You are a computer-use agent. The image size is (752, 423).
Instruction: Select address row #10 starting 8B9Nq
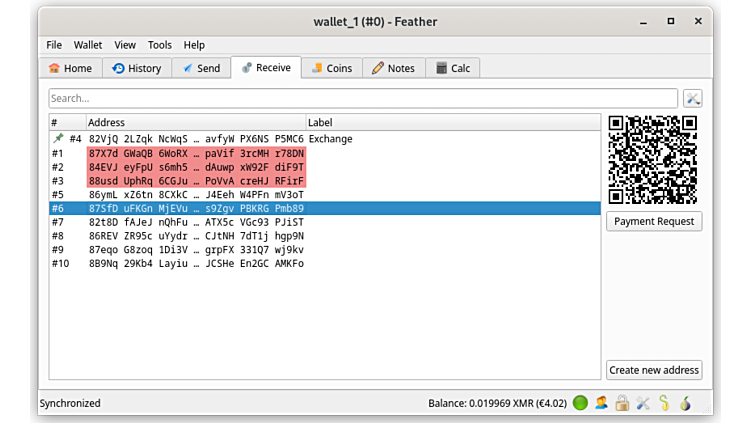(180, 264)
